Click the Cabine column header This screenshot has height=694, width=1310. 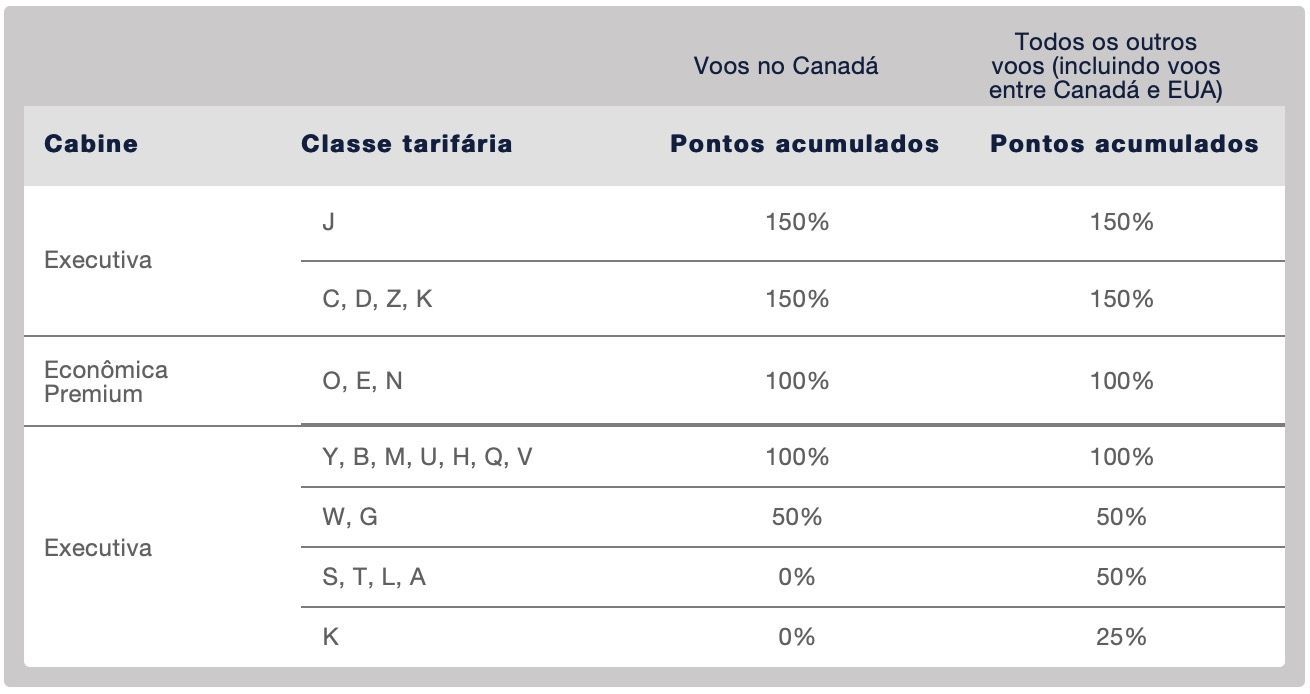[x=91, y=144]
